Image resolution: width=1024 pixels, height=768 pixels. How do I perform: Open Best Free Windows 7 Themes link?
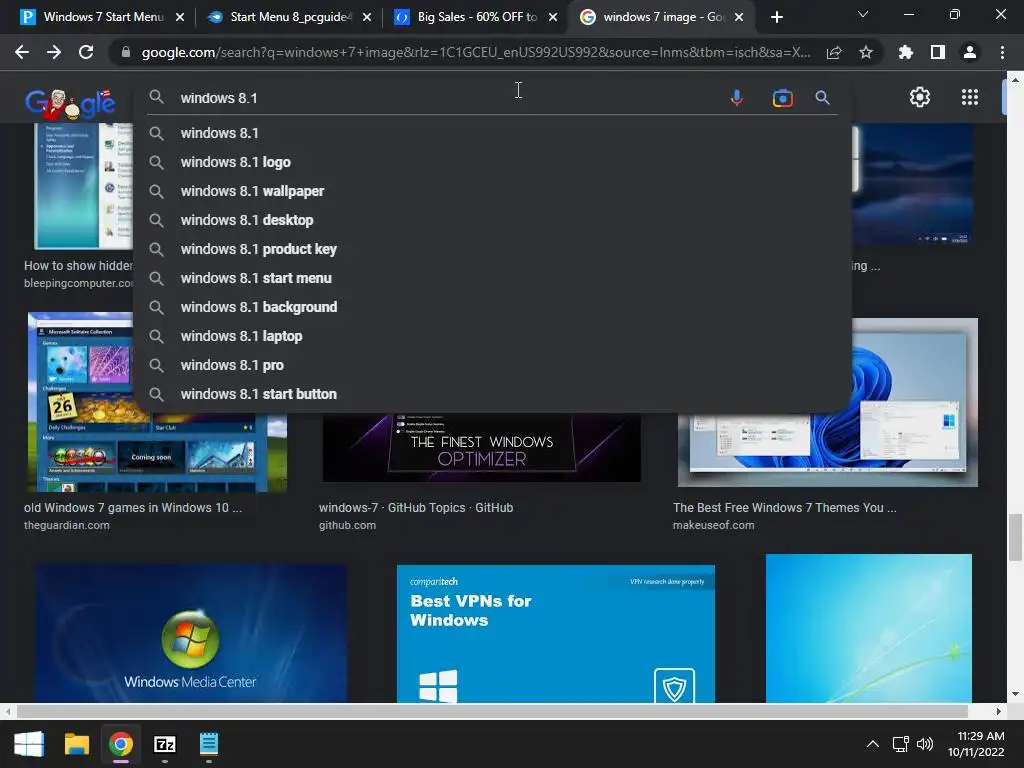pos(784,507)
